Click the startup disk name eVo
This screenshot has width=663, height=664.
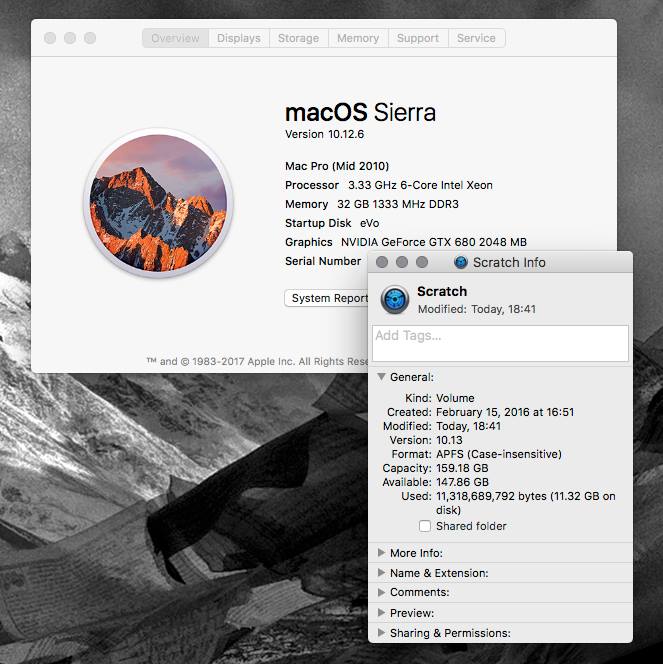[x=370, y=223]
